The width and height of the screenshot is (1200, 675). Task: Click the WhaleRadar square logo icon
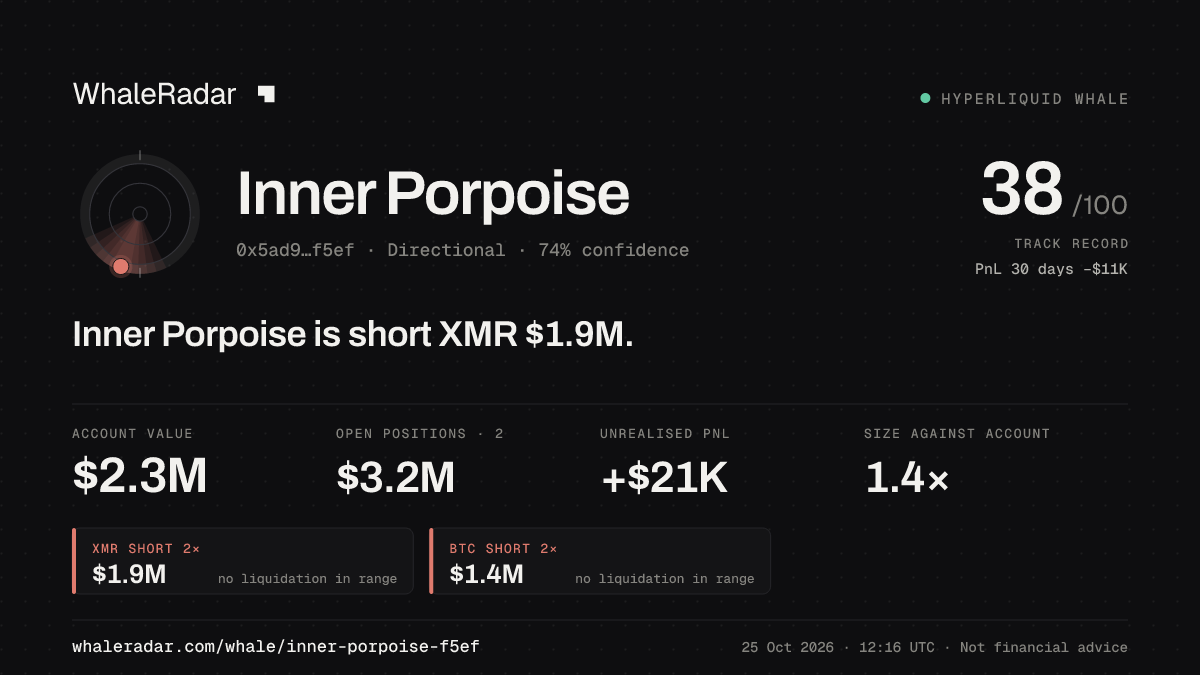266,94
